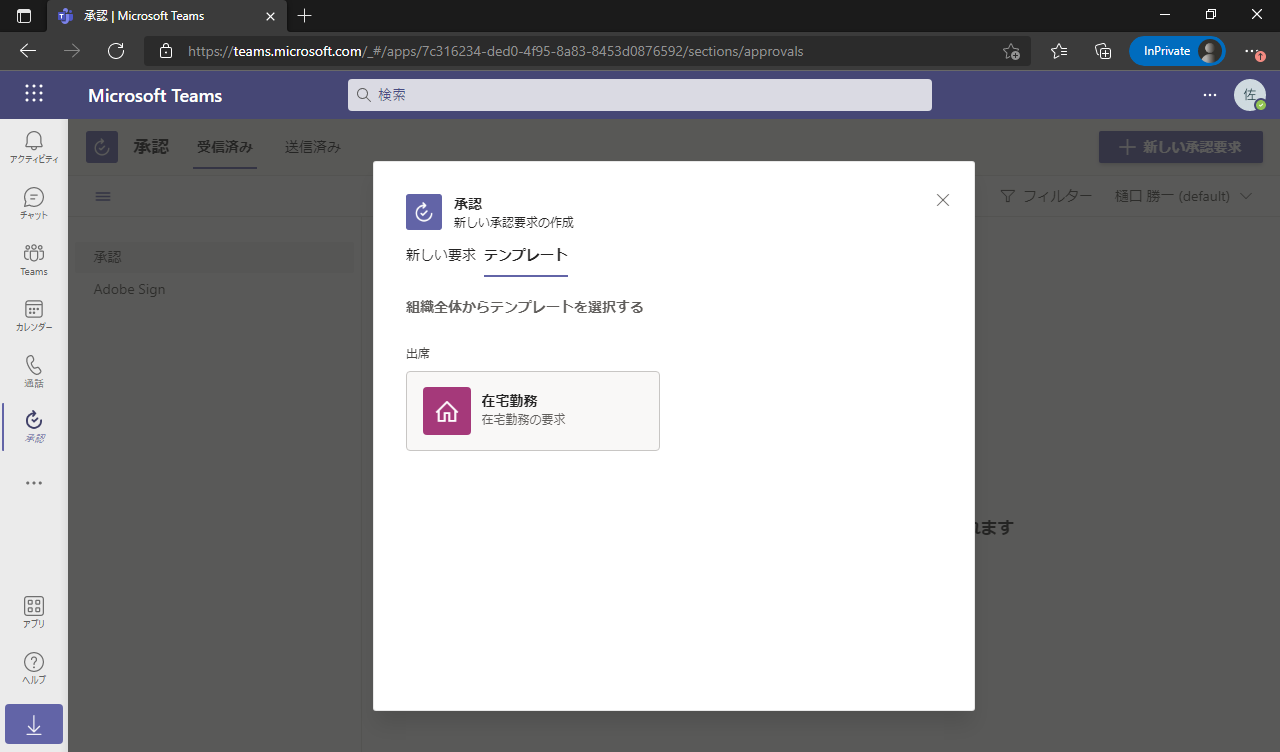Reload the page with browser refresh

(x=116, y=51)
